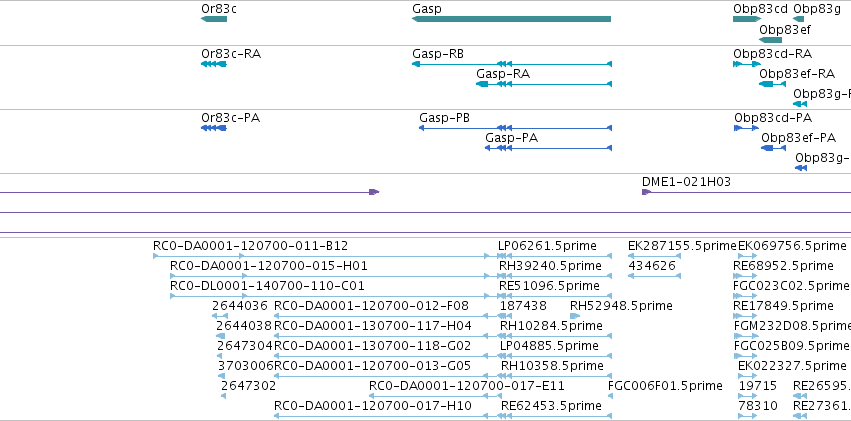This screenshot has width=851, height=421.
Task: Click the RH52948.5prime label
Action: (621, 306)
